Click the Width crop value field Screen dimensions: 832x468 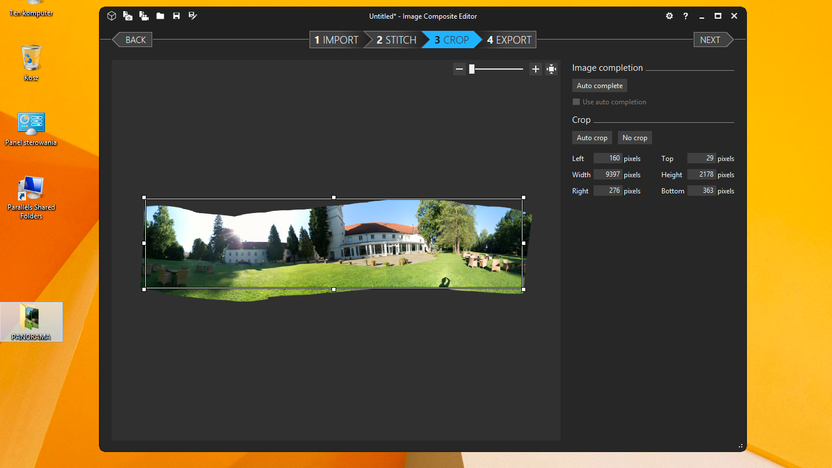pyautogui.click(x=608, y=174)
